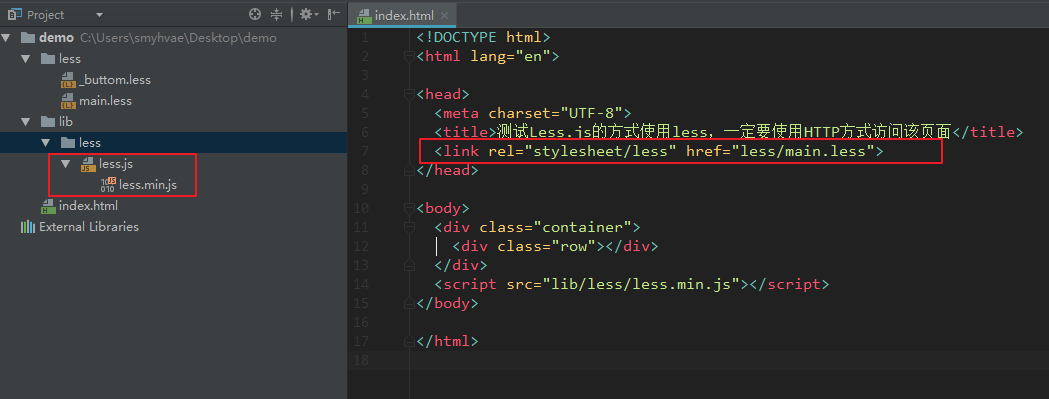Click the less.js file icon
The height and width of the screenshot is (399, 1049).
pyautogui.click(x=88, y=163)
